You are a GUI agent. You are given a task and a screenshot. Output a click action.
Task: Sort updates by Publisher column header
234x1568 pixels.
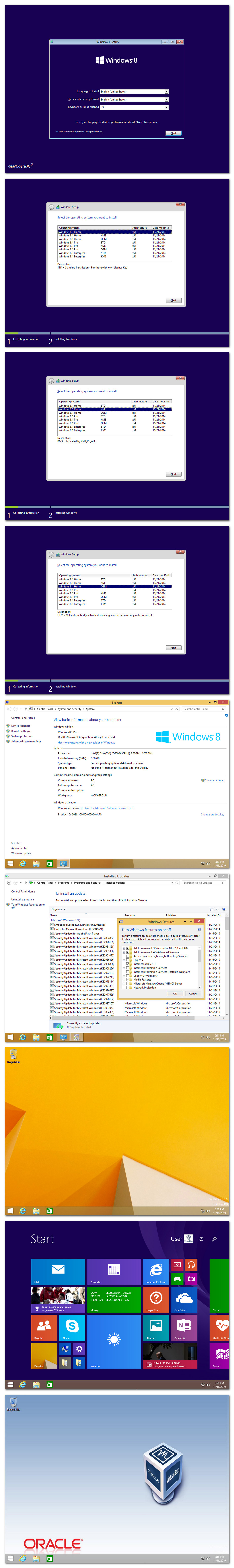pos(171,915)
